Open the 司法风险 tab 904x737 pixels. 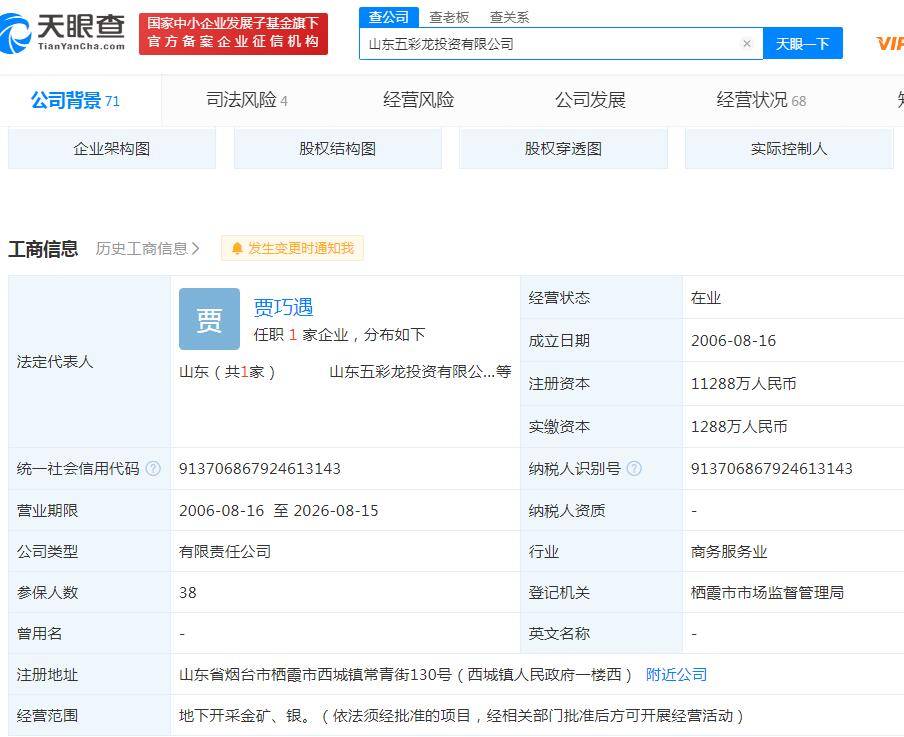click(242, 100)
